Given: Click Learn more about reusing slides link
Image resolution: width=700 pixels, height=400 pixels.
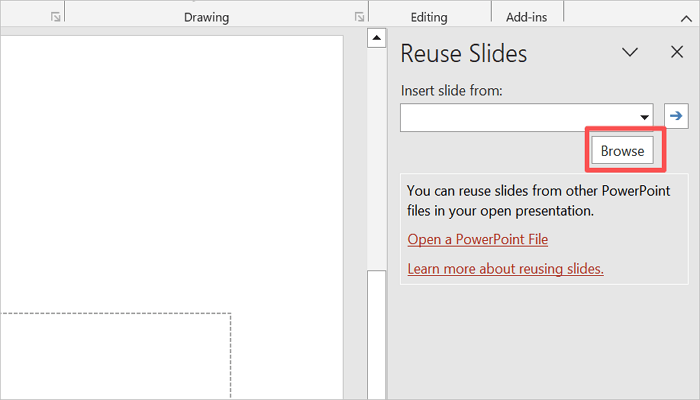Looking at the screenshot, I should 505,269.
